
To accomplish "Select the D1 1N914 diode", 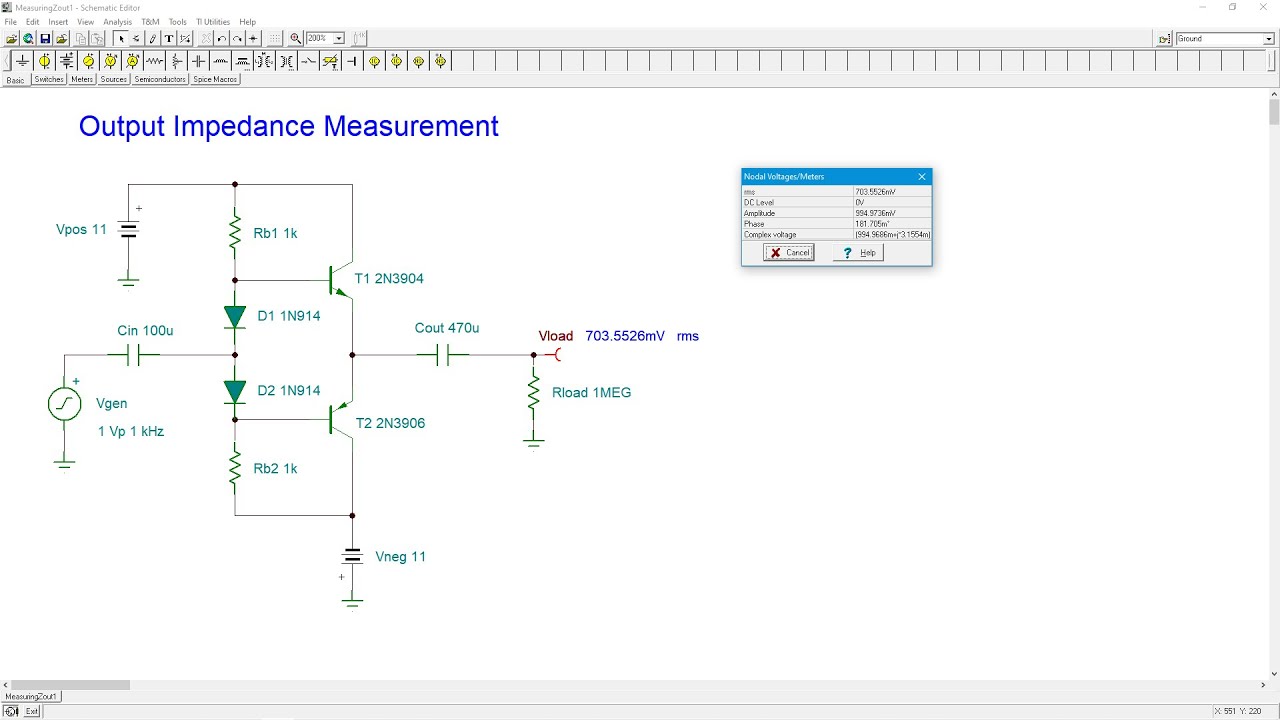I will click(235, 317).
